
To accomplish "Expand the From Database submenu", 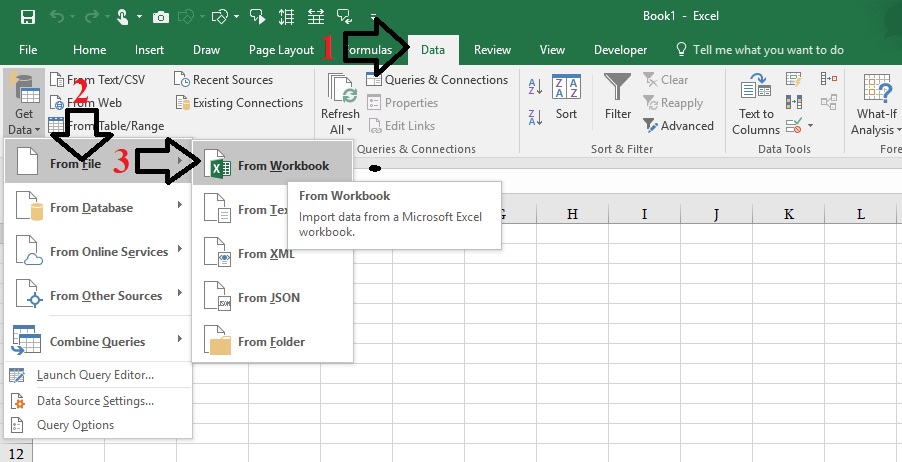I will click(x=98, y=208).
